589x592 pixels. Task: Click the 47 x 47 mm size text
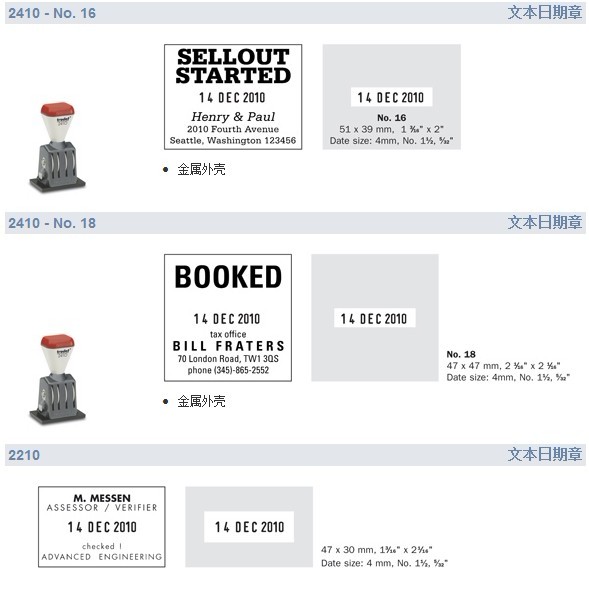[x=503, y=365]
